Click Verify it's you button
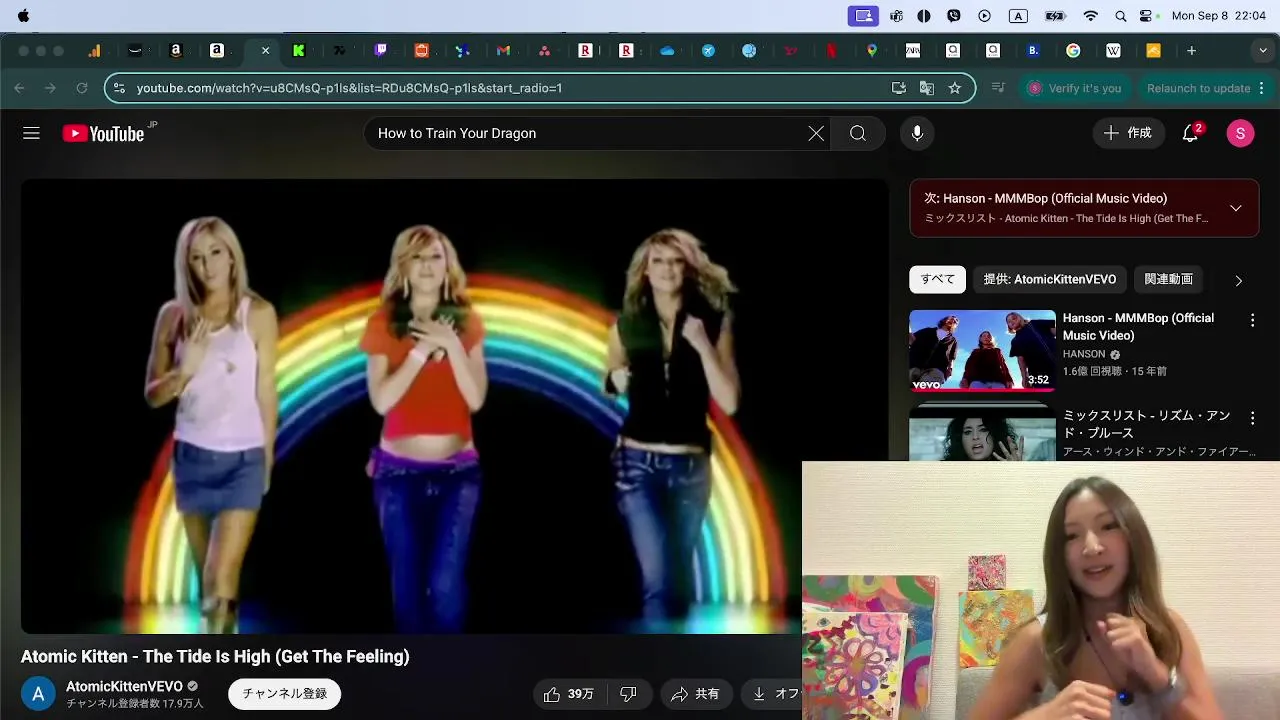This screenshot has height=720, width=1280. click(x=1075, y=88)
